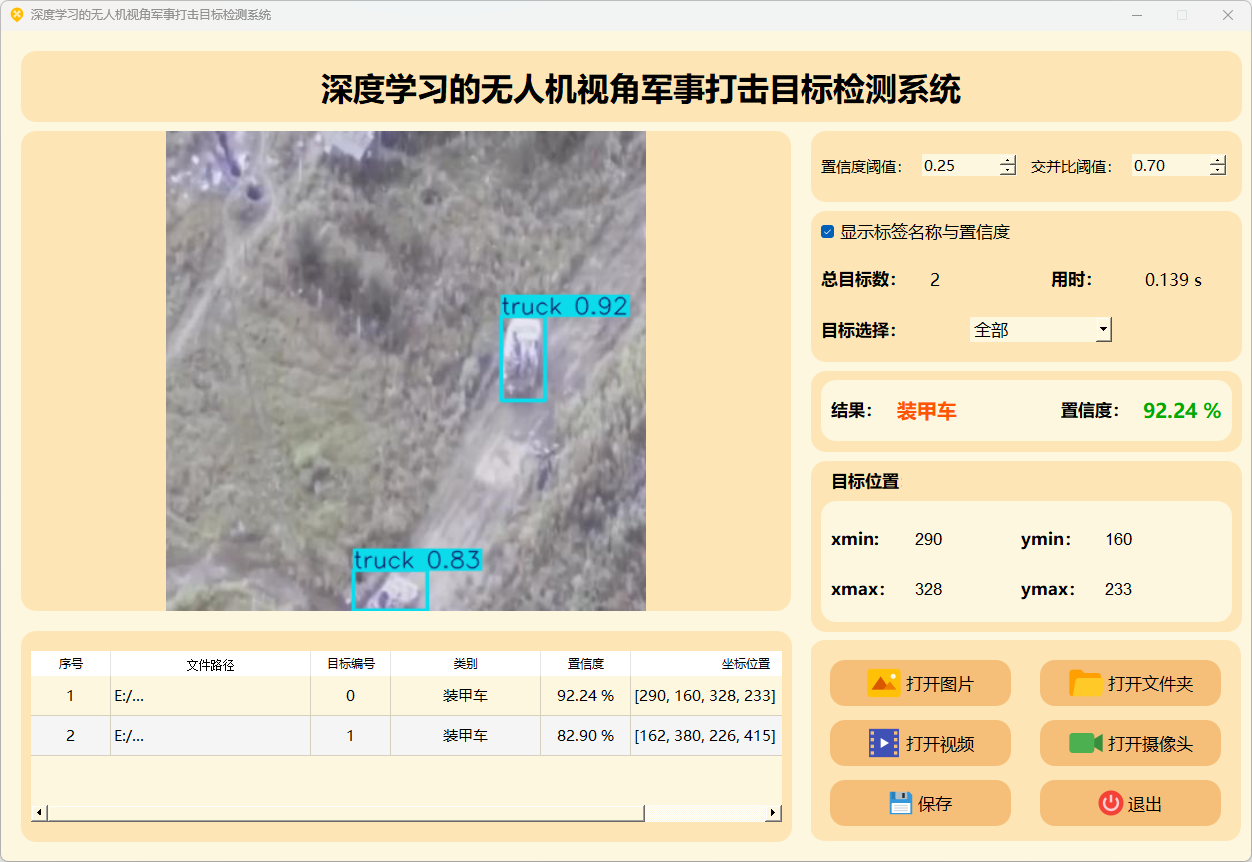Click the picture icon on Open Image button
Image resolution: width=1252 pixels, height=862 pixels.
[884, 683]
